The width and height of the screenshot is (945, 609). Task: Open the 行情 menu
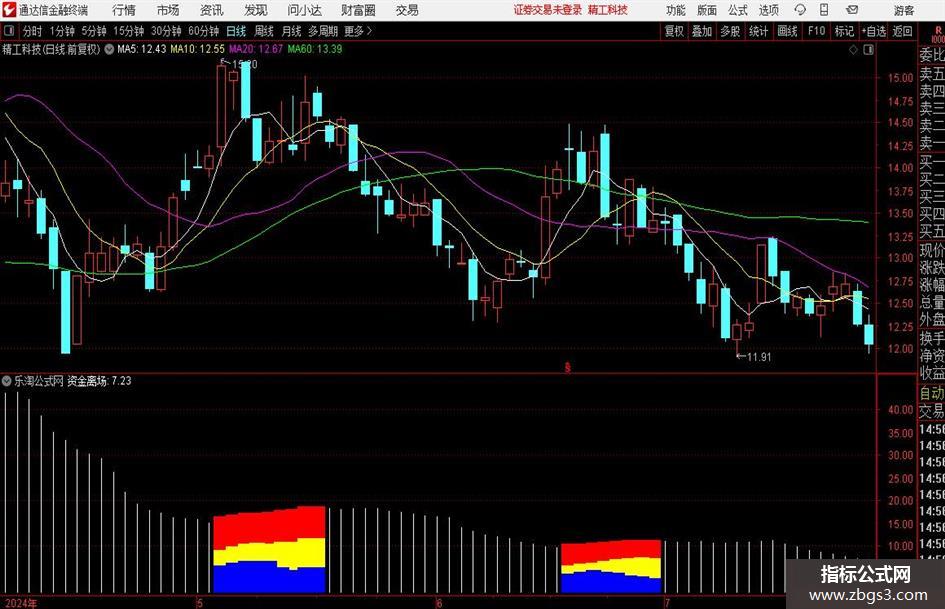(124, 10)
